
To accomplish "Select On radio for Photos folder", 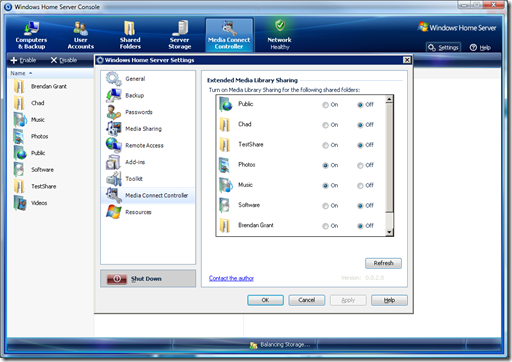I will [x=325, y=166].
